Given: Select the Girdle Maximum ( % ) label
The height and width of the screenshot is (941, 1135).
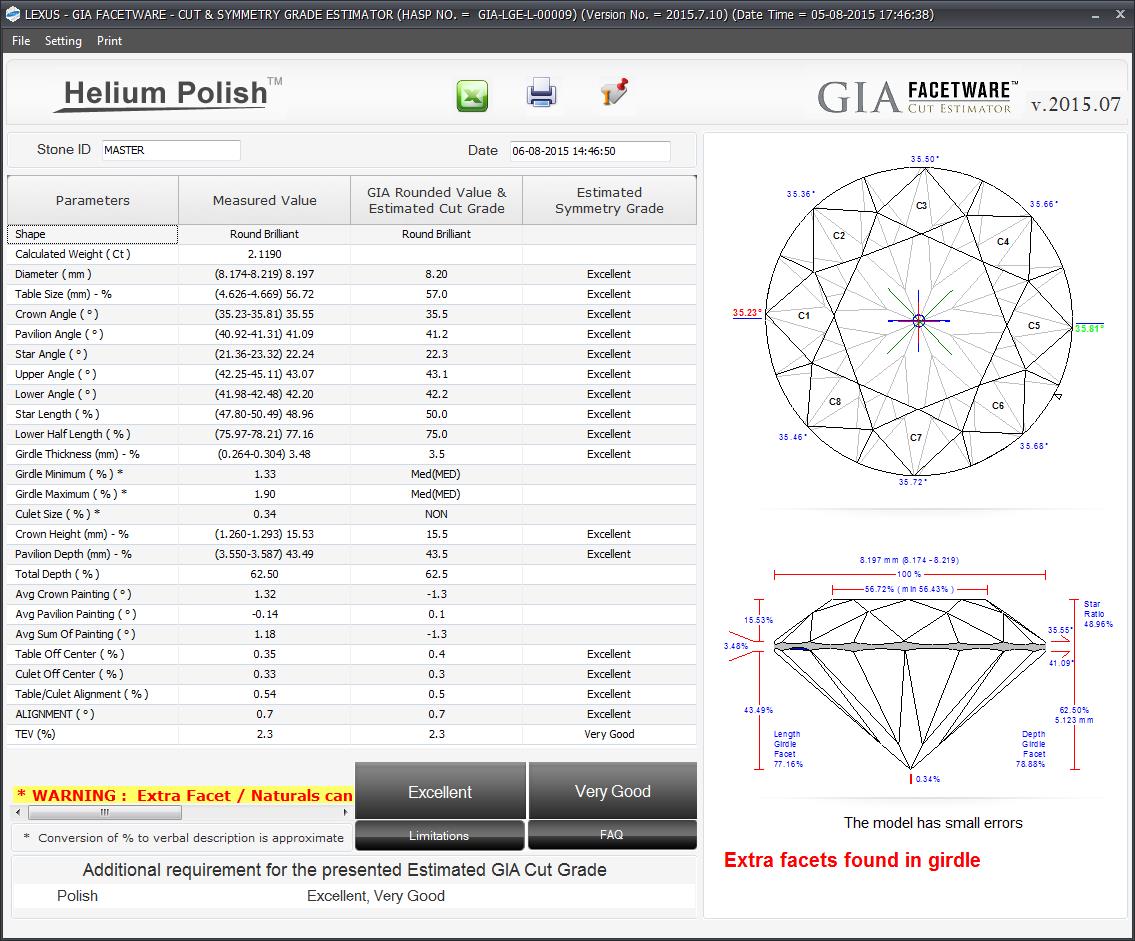Looking at the screenshot, I should [x=71, y=494].
